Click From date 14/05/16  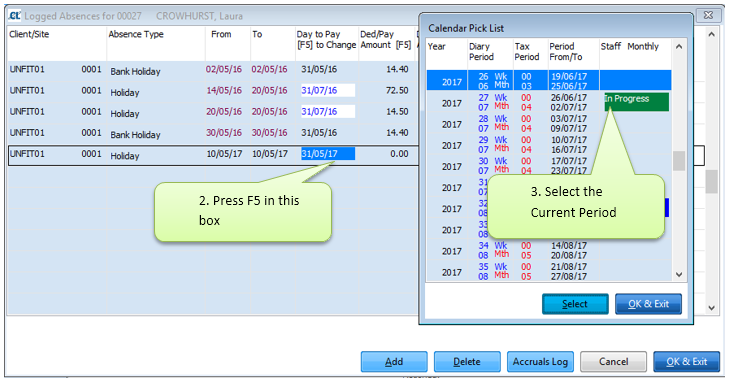pos(224,90)
